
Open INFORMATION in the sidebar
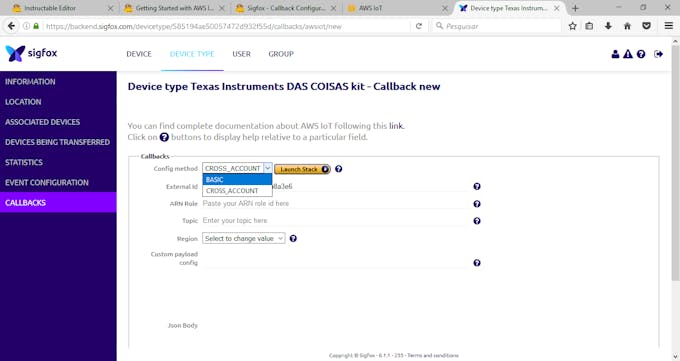click(x=58, y=82)
